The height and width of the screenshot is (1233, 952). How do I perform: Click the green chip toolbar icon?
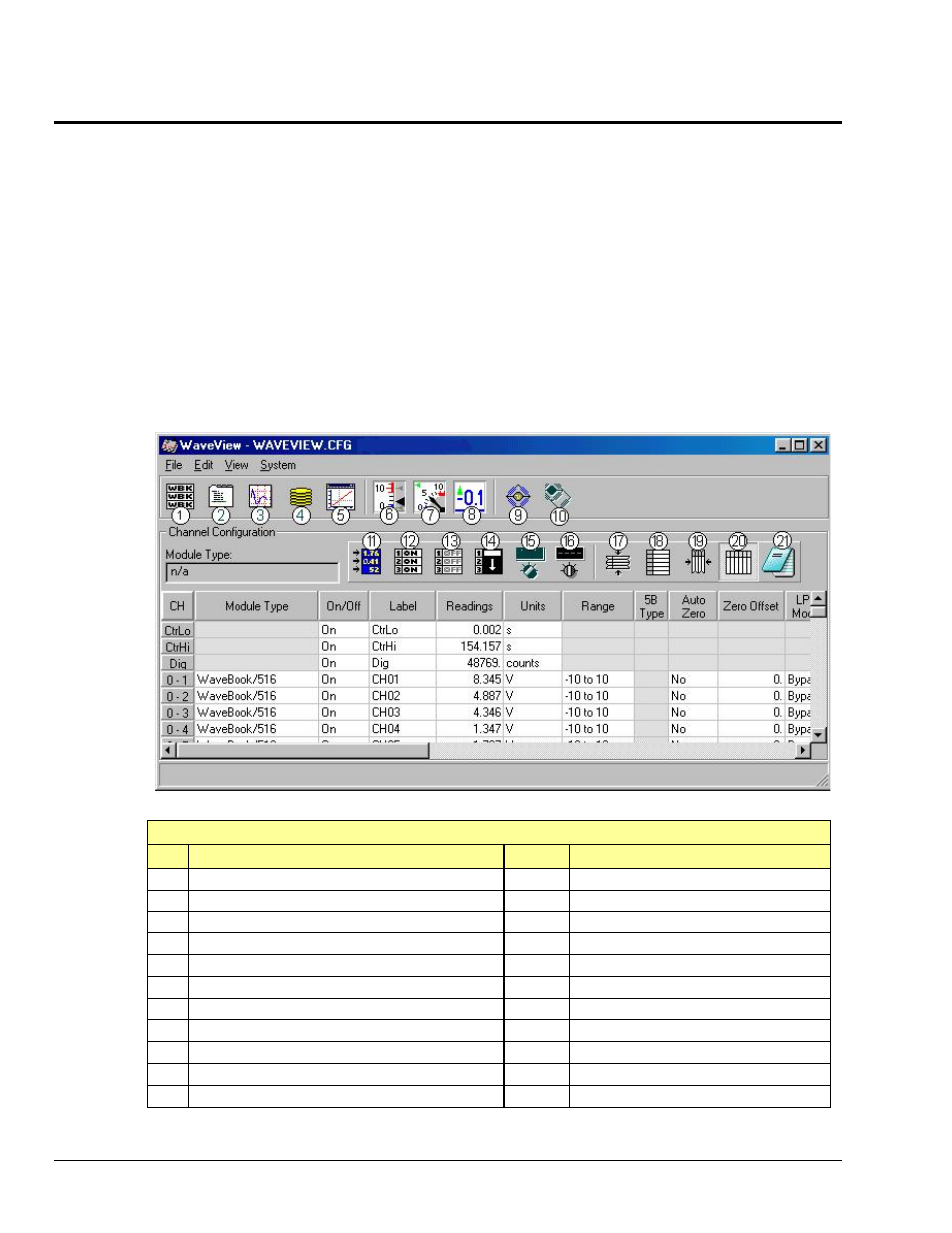[557, 495]
